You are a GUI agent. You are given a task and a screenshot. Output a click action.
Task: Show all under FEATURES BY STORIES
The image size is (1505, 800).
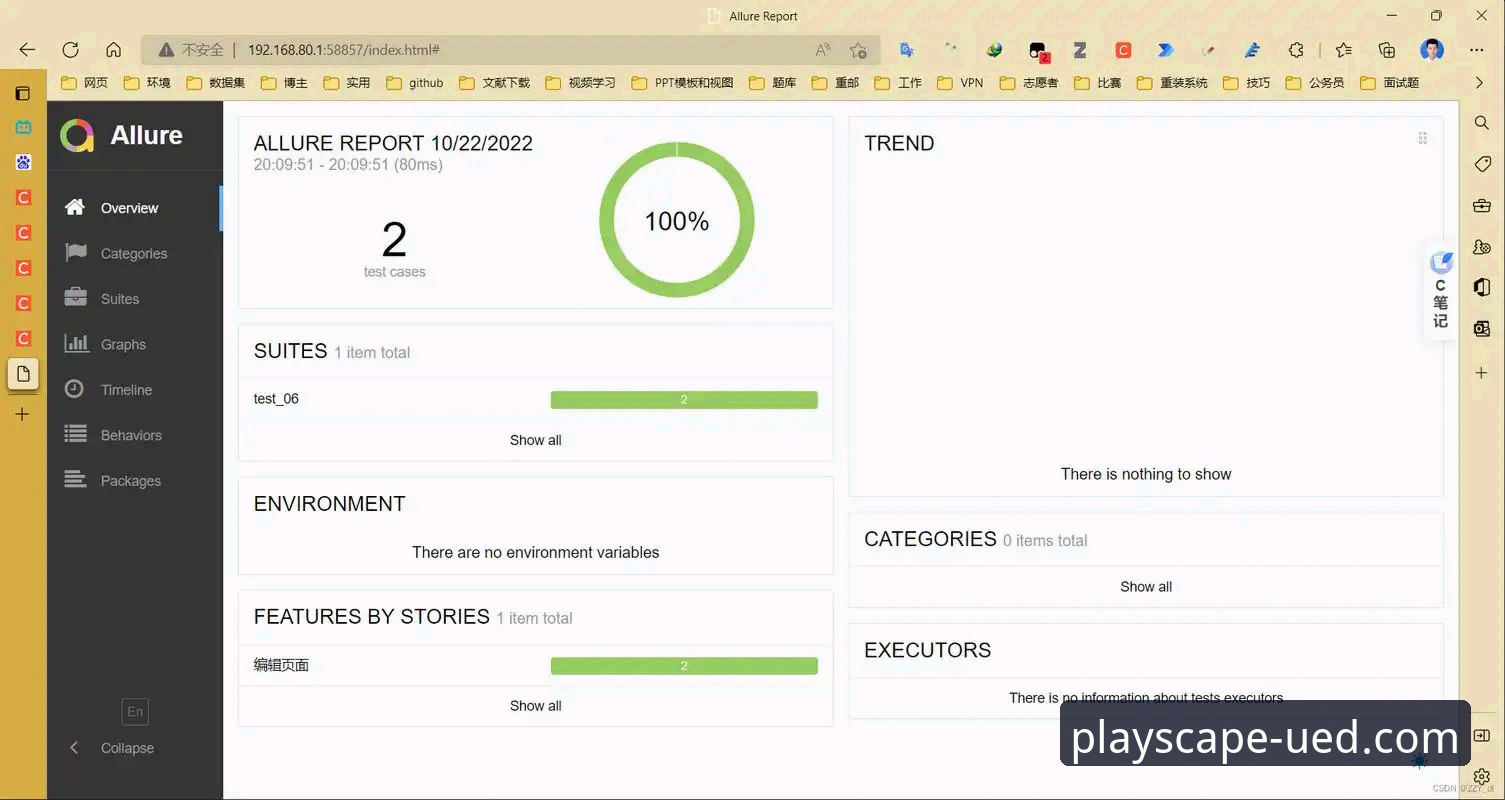click(535, 706)
